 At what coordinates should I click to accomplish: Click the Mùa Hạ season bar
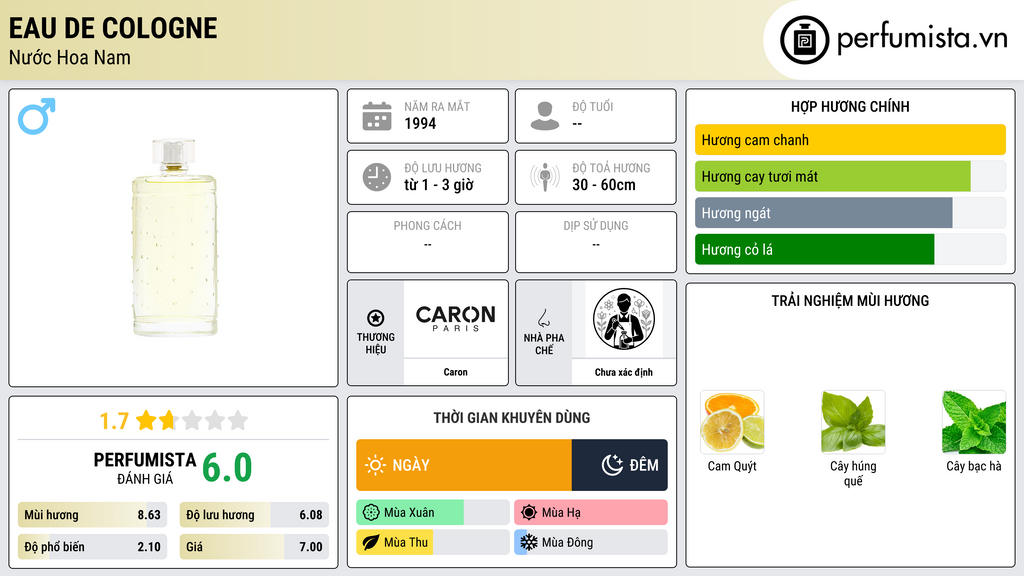click(591, 513)
